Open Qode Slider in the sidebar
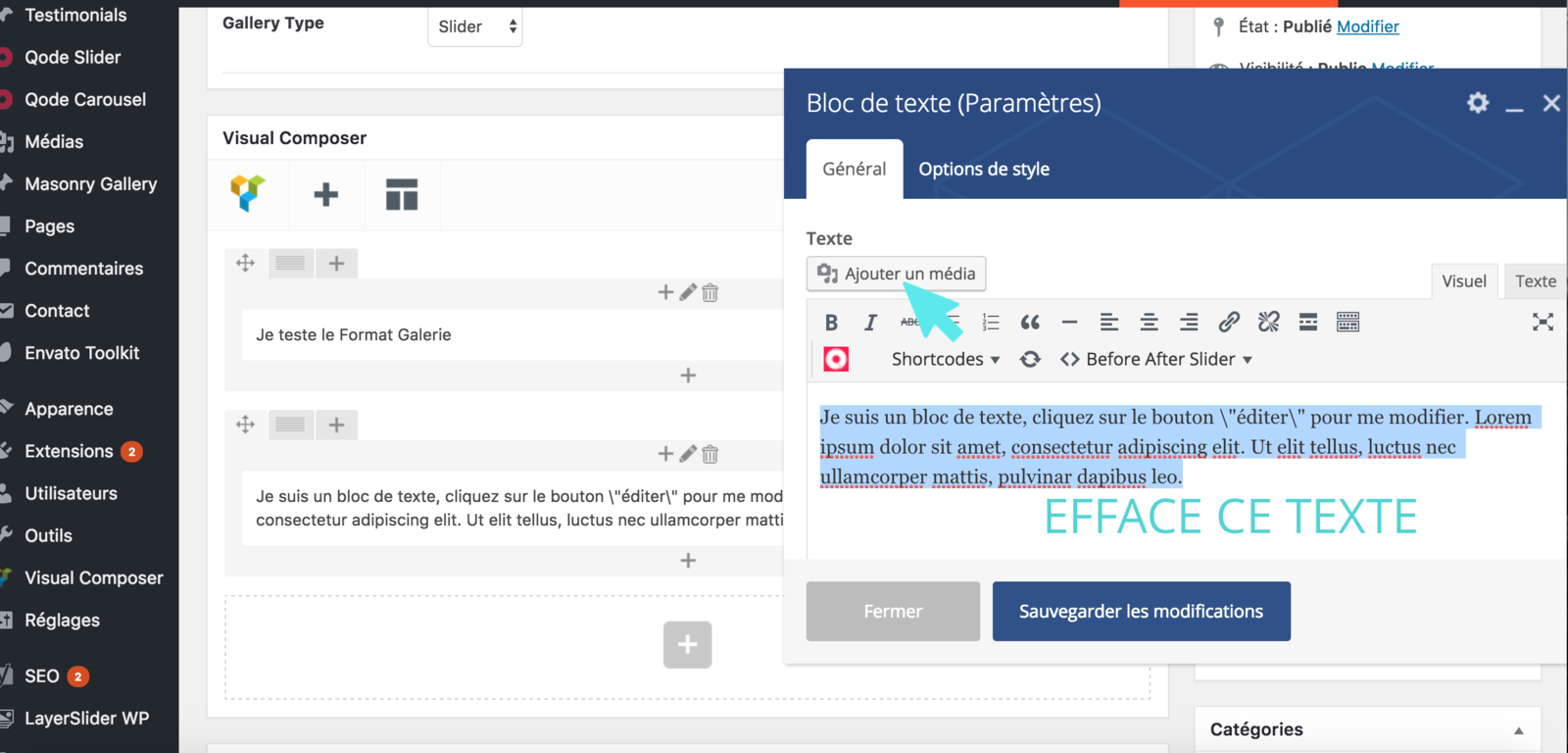The image size is (1568, 753). 73,57
